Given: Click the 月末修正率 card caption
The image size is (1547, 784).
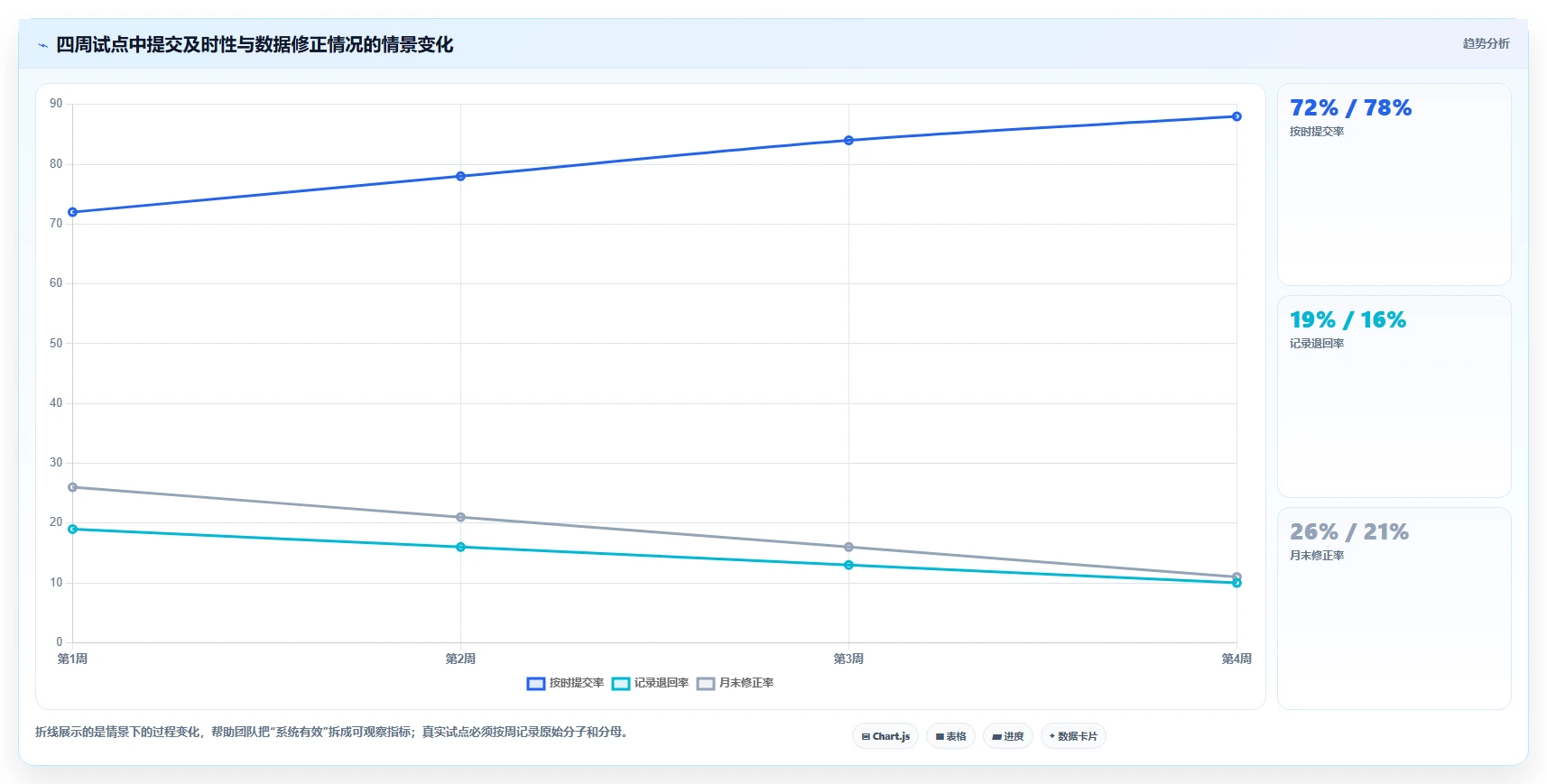Looking at the screenshot, I should [1317, 556].
